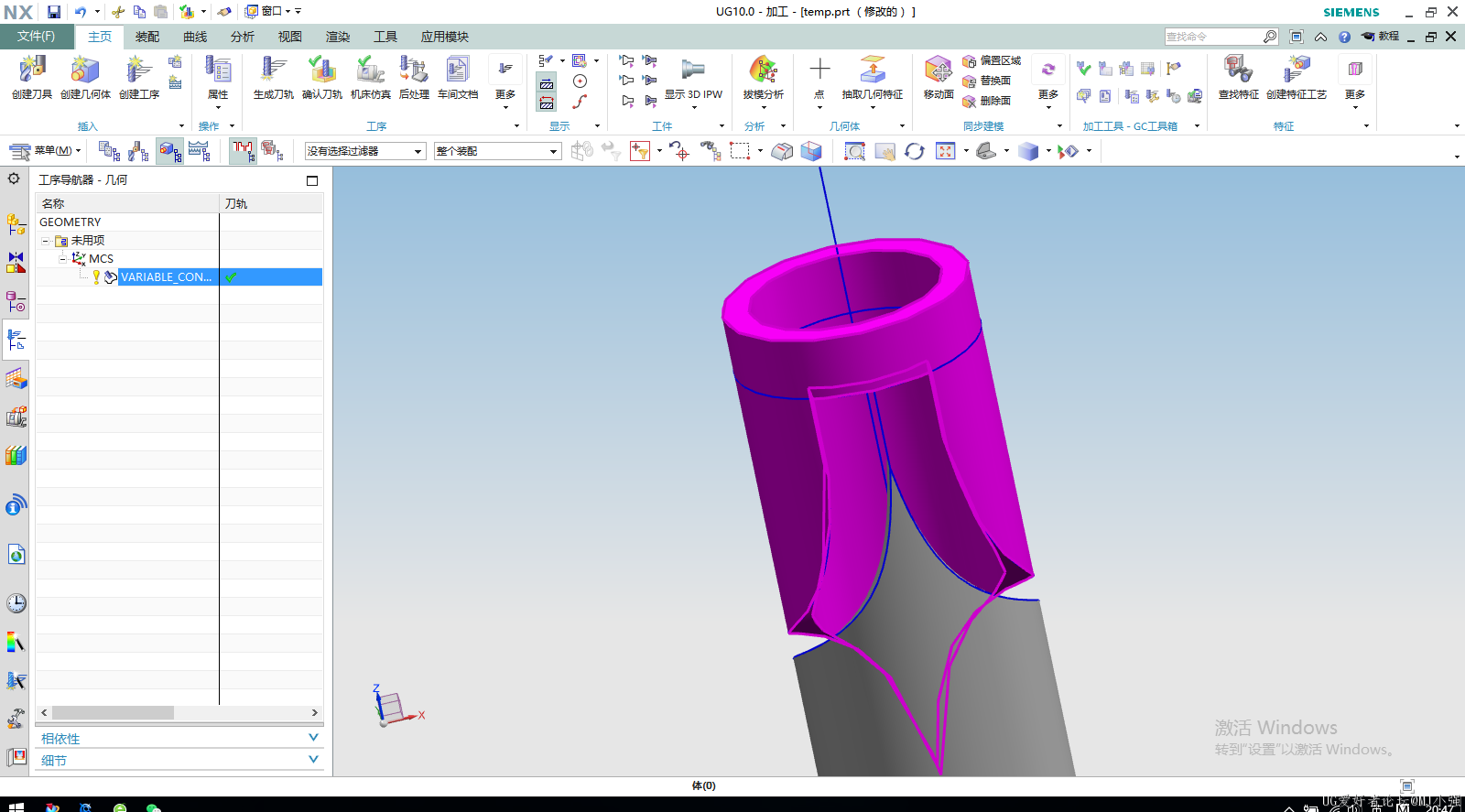Select the VARIABLE_CON... operation row
Viewport: 1465px width, 812px height.
[179, 276]
